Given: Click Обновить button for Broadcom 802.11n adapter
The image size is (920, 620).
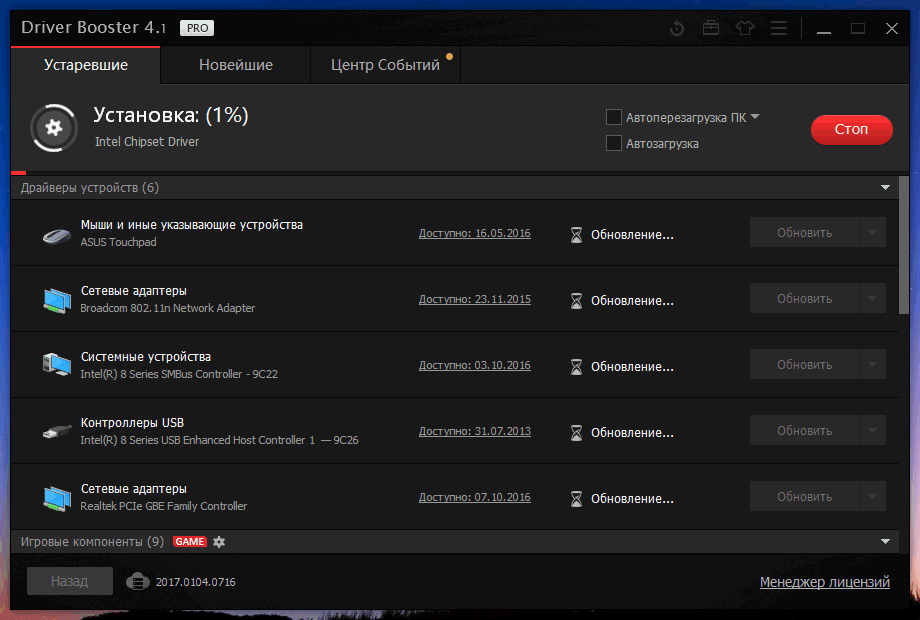Looking at the screenshot, I should (x=805, y=299).
